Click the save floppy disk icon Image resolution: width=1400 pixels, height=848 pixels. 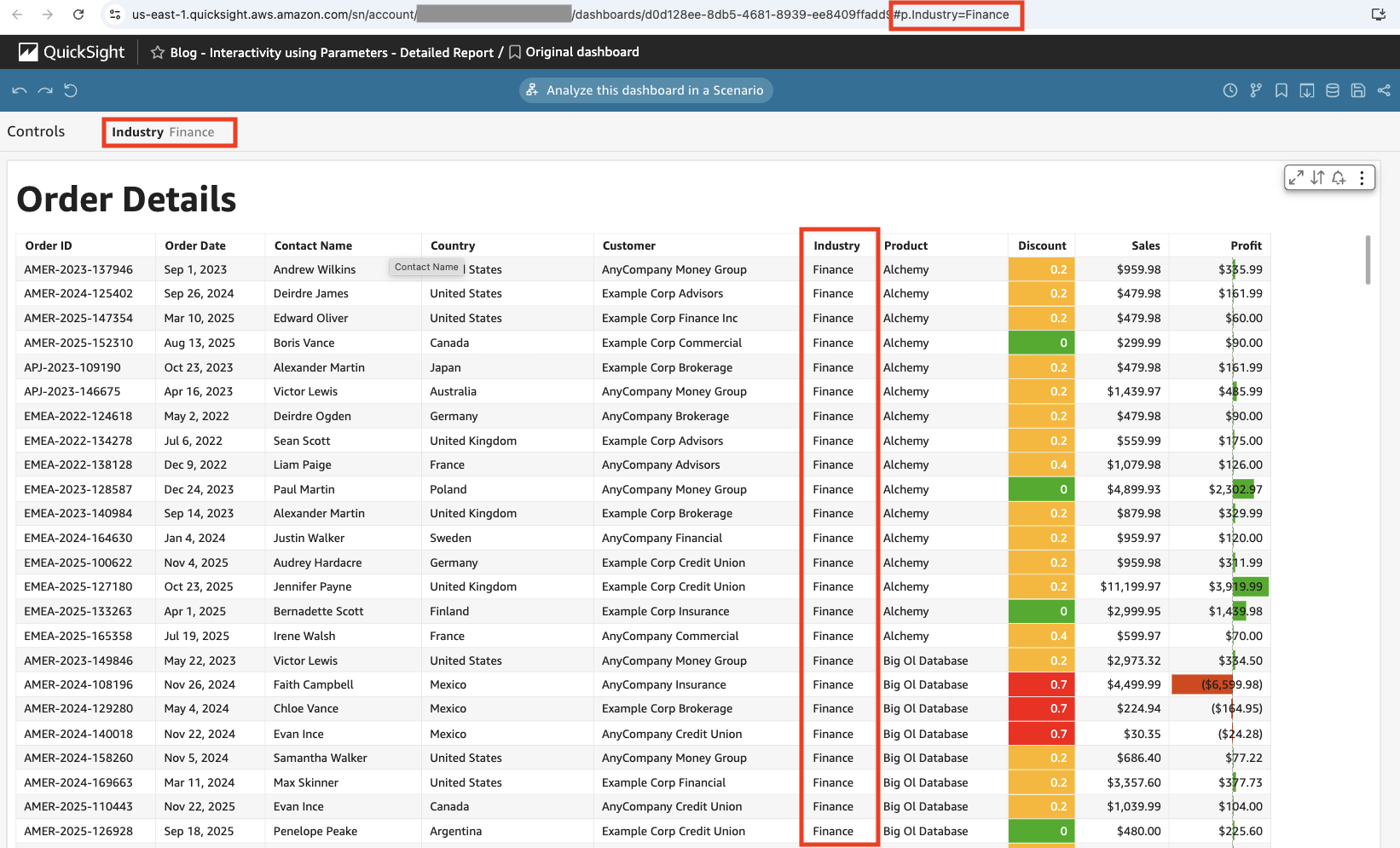coord(1358,90)
